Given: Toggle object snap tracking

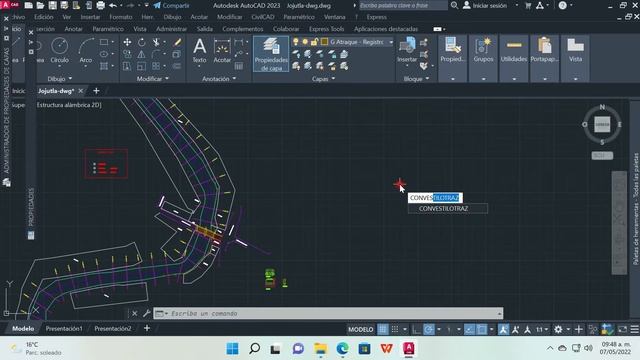Looking at the screenshot, I should pyautogui.click(x=469, y=329).
